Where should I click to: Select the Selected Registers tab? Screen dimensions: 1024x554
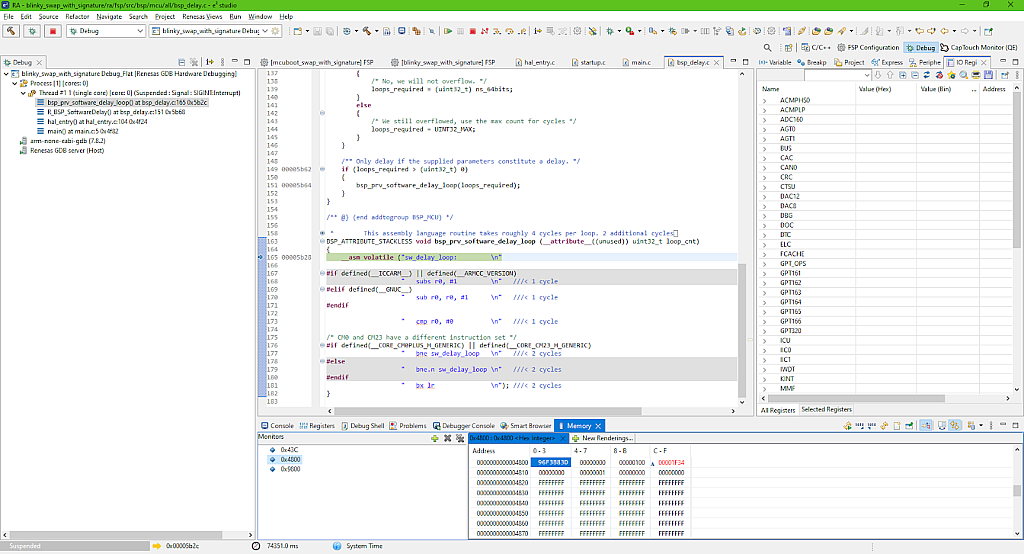(x=826, y=410)
